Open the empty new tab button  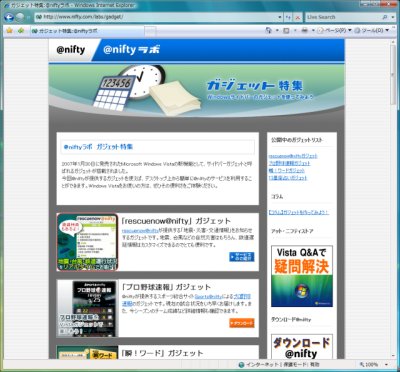point(150,31)
